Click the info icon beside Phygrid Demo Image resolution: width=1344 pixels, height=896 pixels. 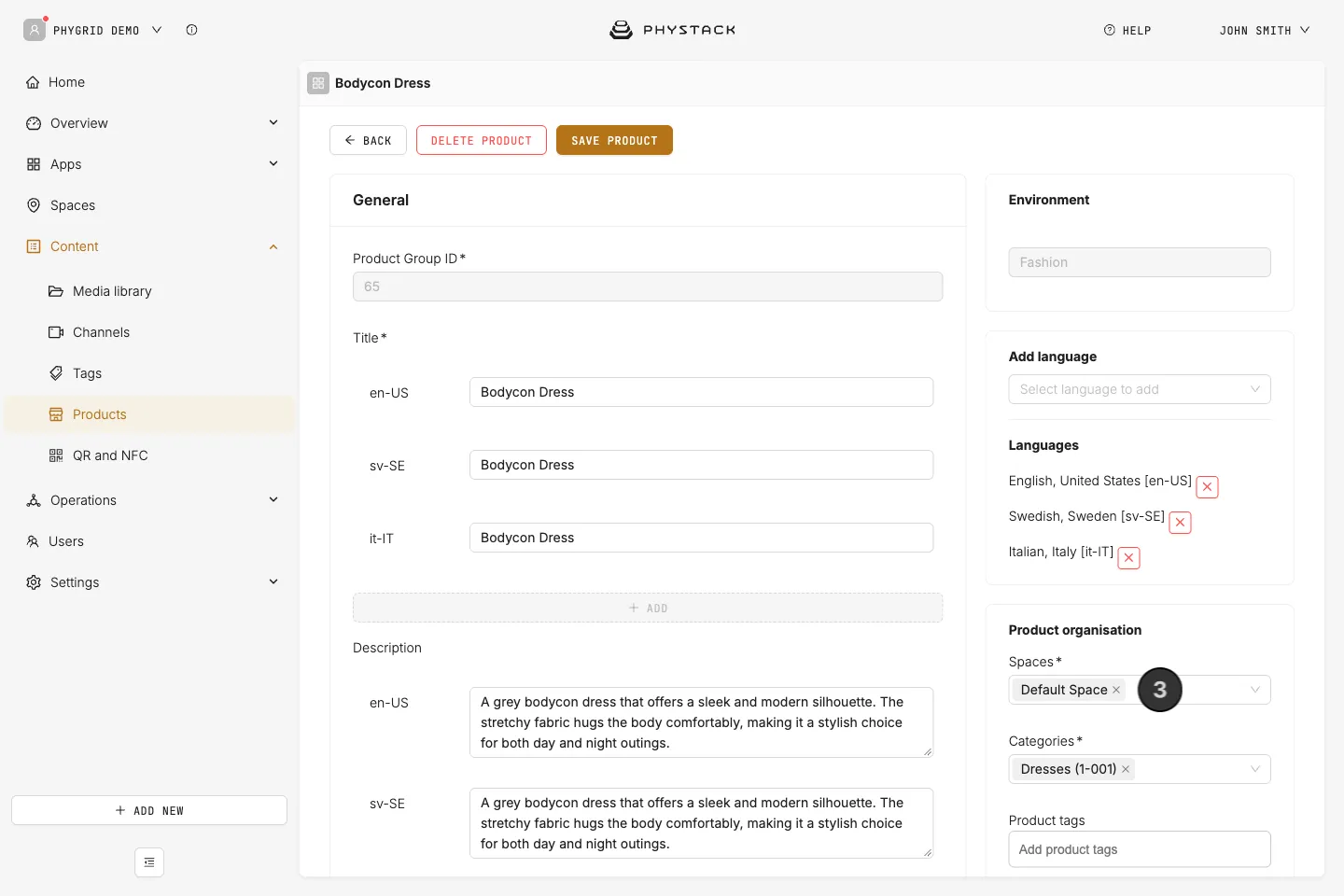click(191, 30)
